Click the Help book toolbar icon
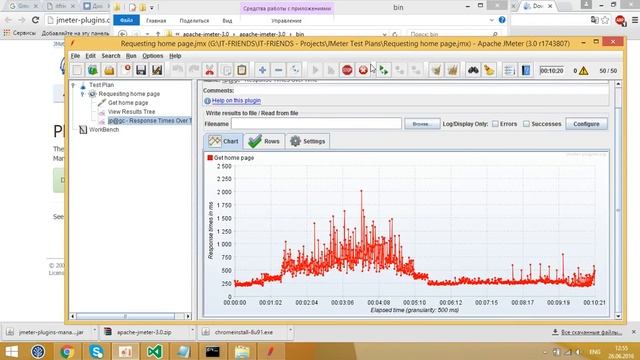640x360 pixels. (526, 70)
